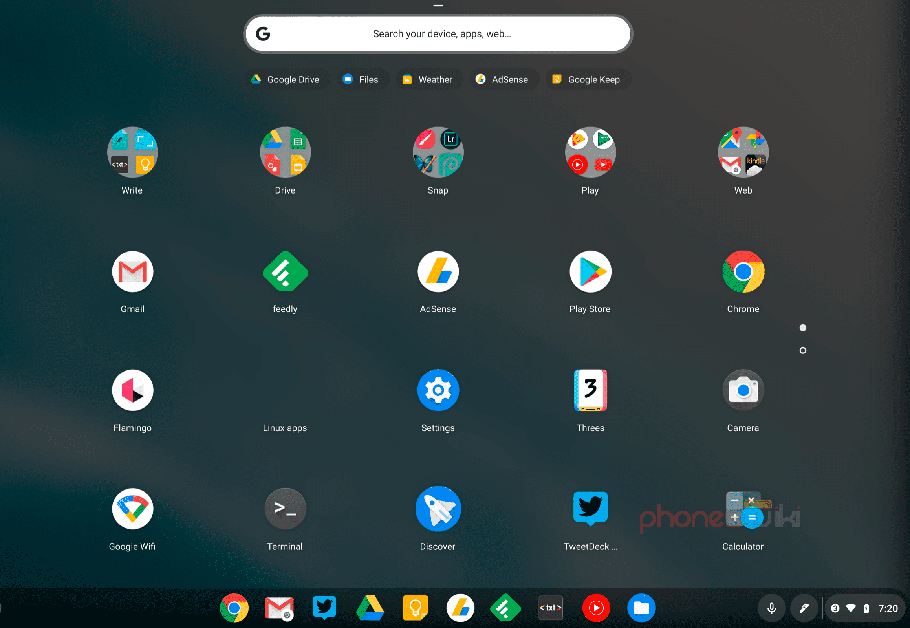
Task: Launch the feedly app
Action: click(x=285, y=270)
